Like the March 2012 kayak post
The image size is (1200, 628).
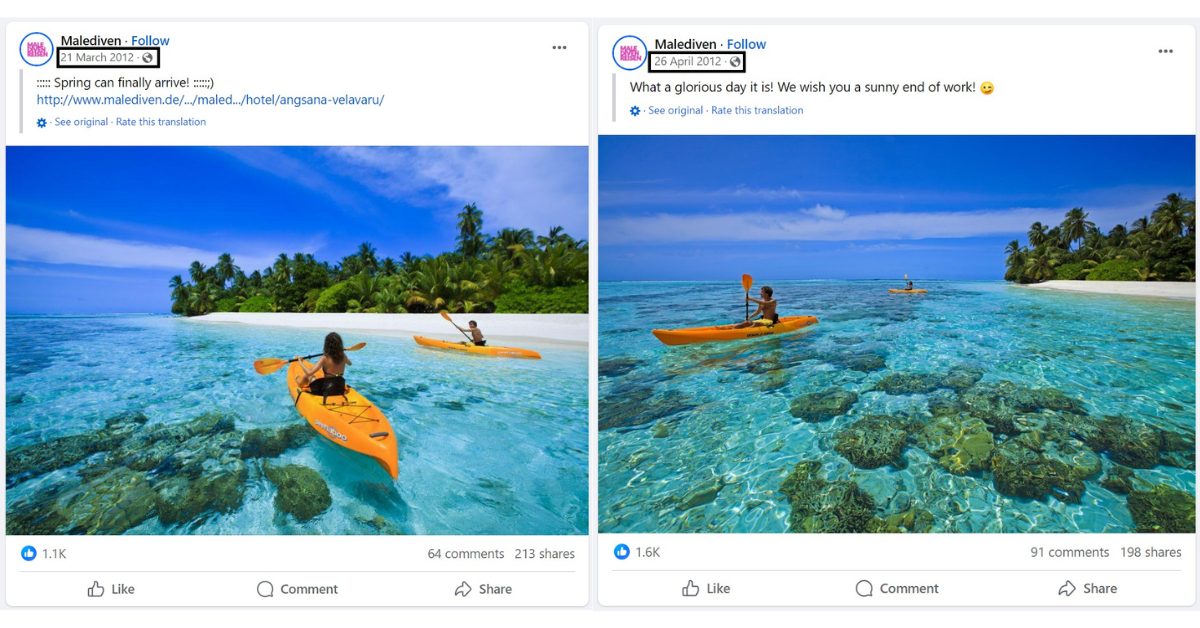click(111, 589)
